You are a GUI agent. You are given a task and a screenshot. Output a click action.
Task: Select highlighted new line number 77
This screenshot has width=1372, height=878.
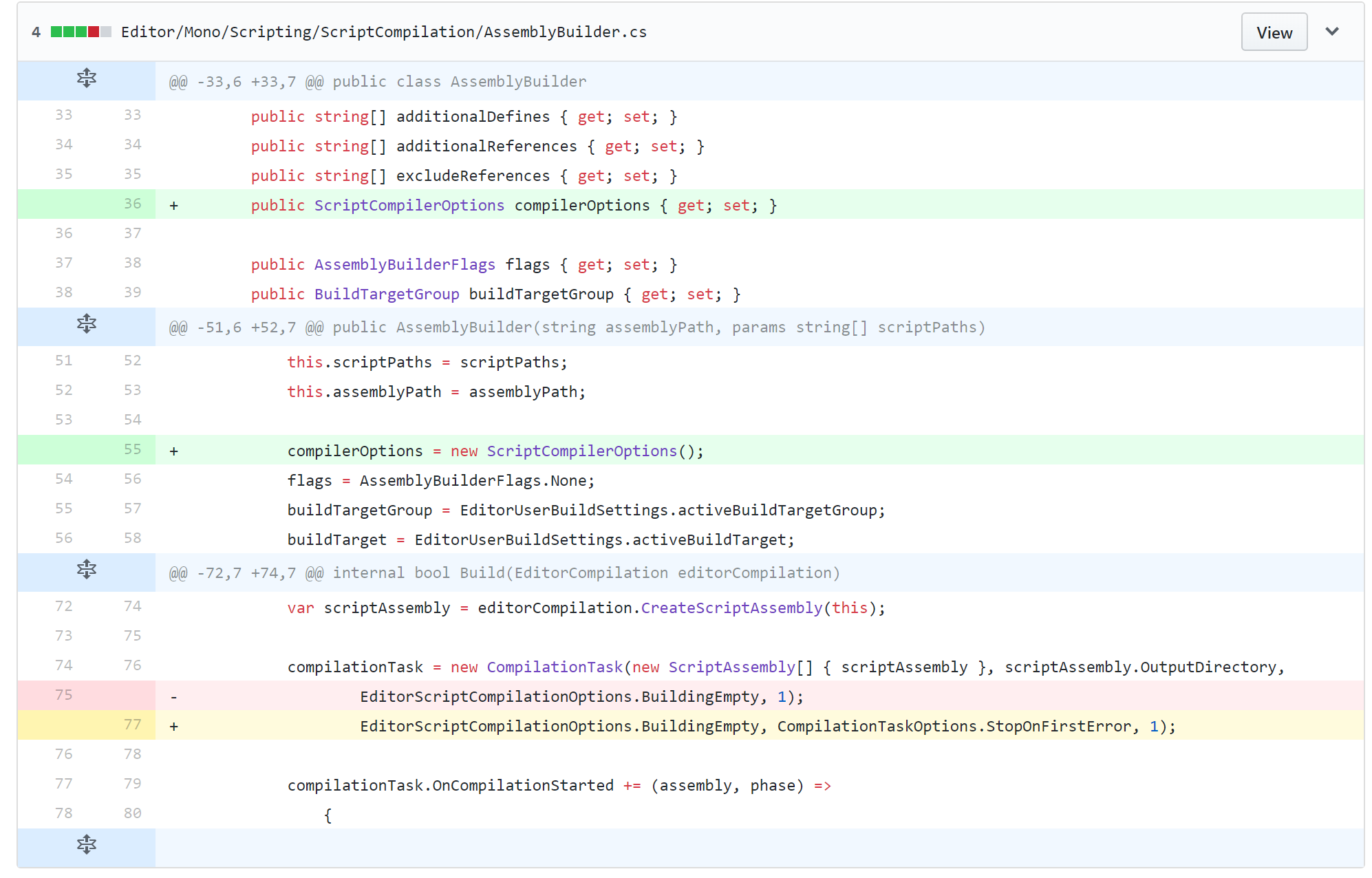pyautogui.click(x=132, y=725)
